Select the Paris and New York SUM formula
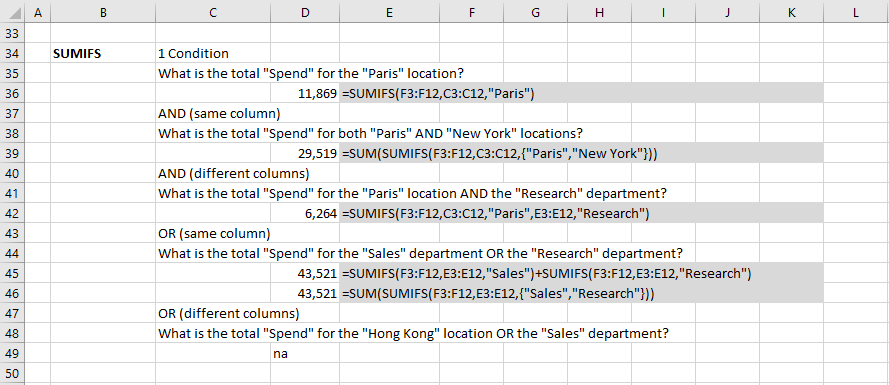This screenshot has width=889, height=385. (x=499, y=154)
